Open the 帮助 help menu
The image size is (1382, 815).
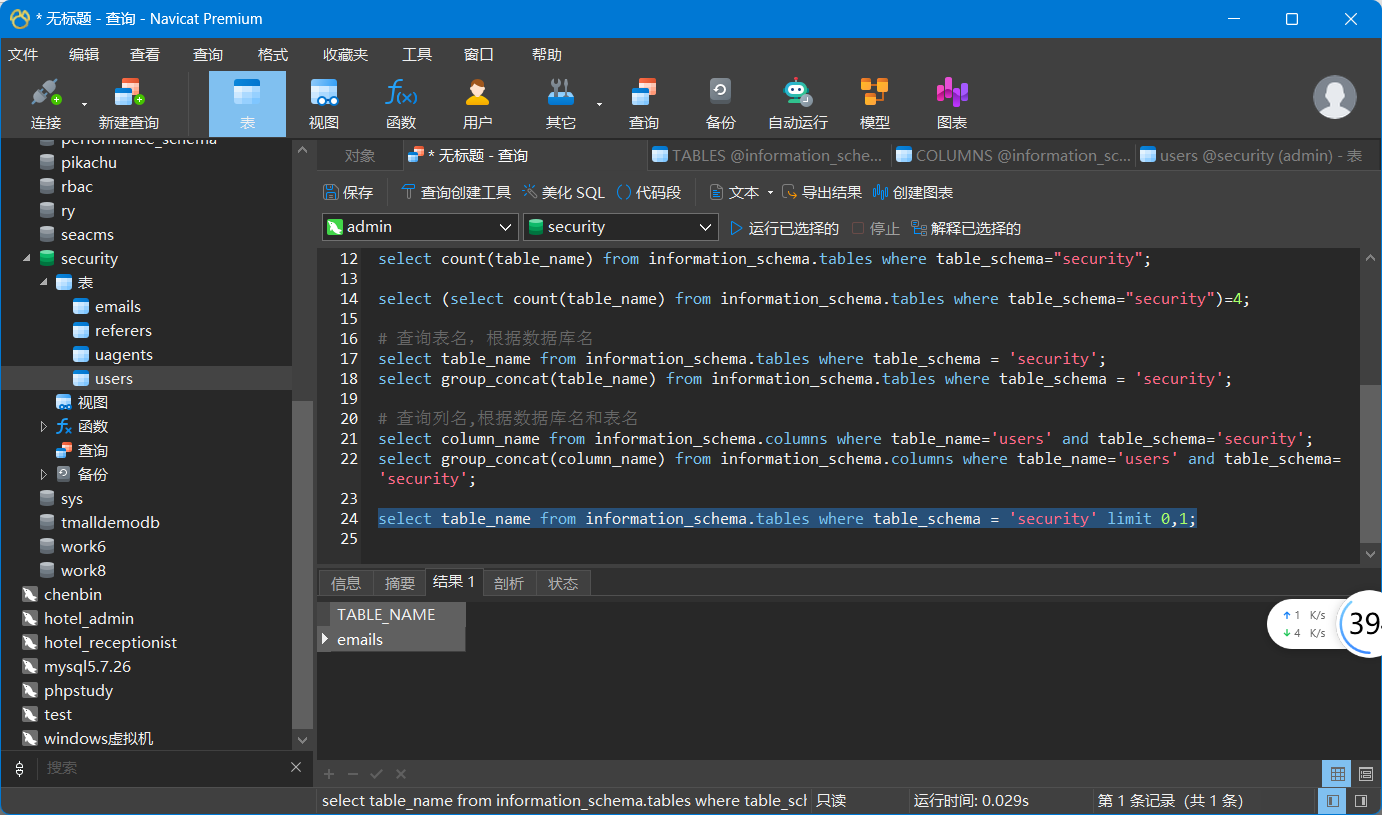pos(547,55)
